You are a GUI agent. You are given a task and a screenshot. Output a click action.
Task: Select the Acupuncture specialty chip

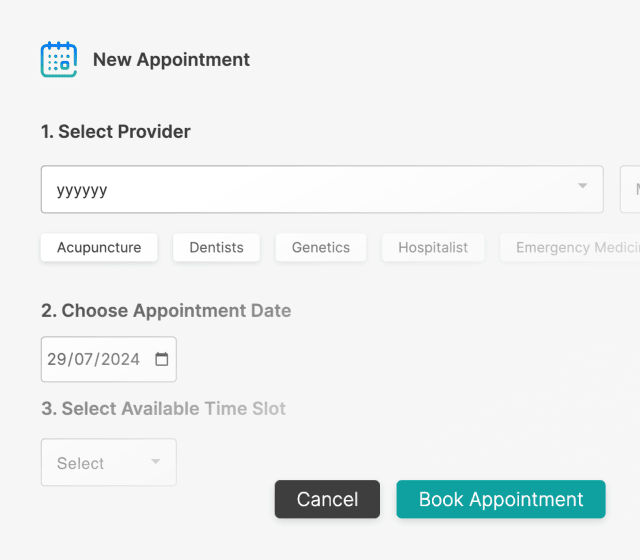(x=99, y=247)
